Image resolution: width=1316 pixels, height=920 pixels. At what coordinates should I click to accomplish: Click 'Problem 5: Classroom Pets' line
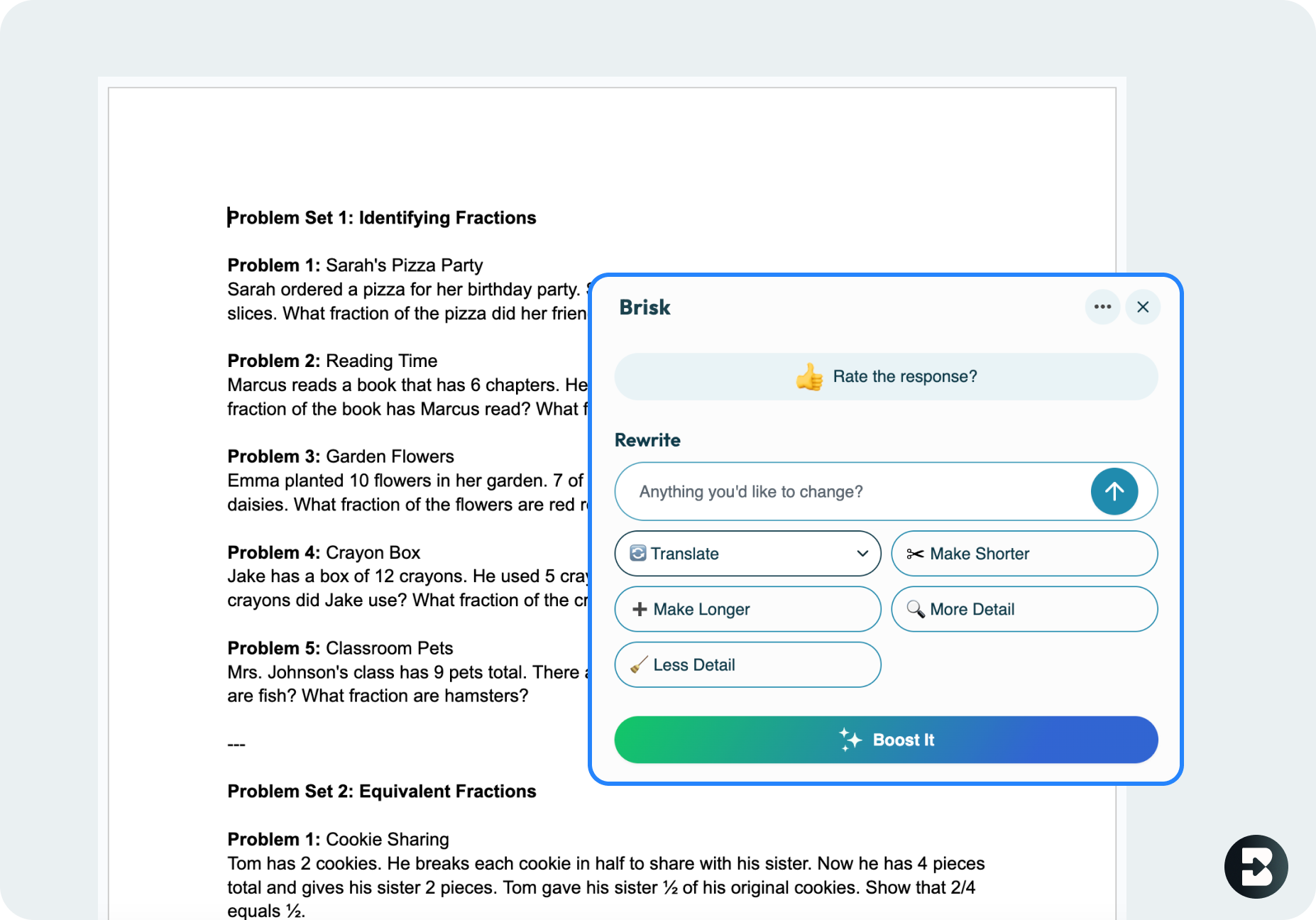click(x=340, y=648)
